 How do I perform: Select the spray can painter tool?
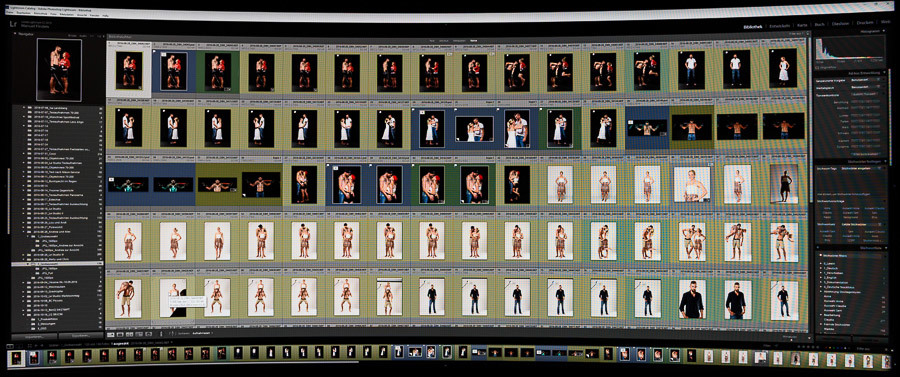pos(161,333)
